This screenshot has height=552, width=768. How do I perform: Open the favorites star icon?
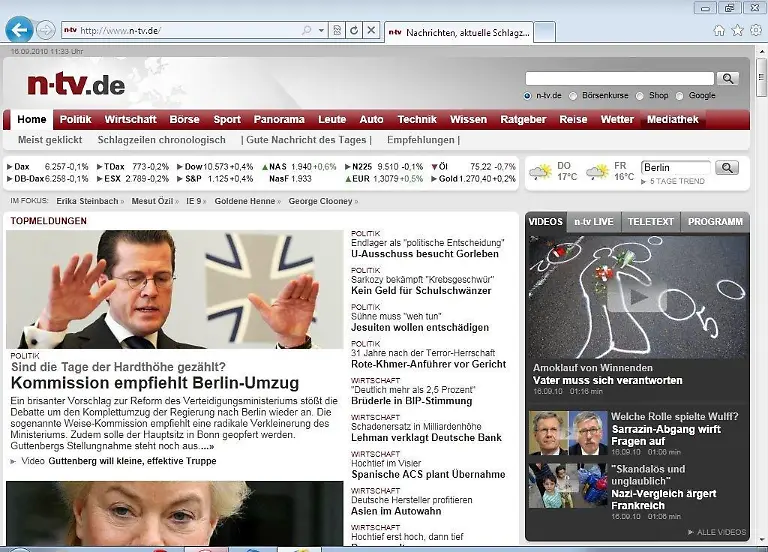737,30
